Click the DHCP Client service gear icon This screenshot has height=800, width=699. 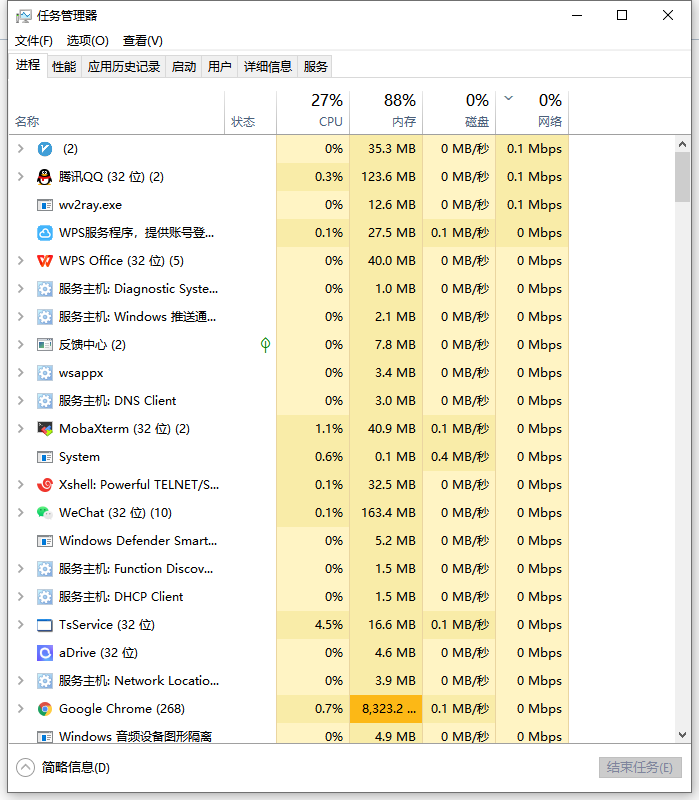coord(45,597)
